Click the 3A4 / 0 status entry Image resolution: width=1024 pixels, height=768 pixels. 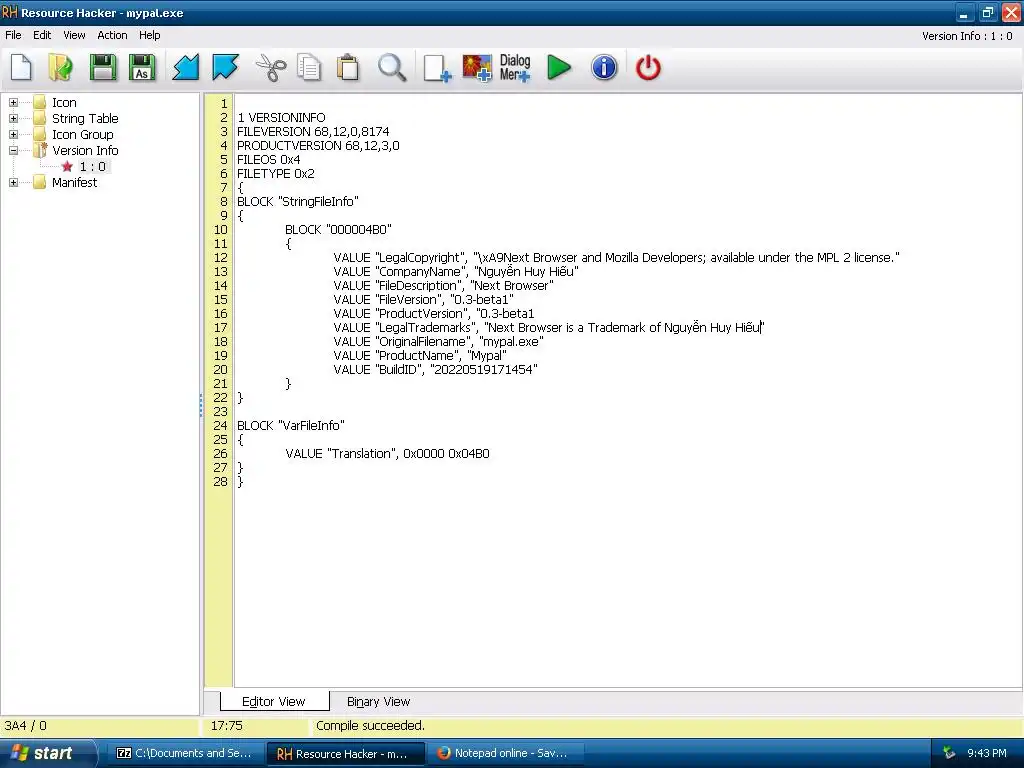pos(25,726)
